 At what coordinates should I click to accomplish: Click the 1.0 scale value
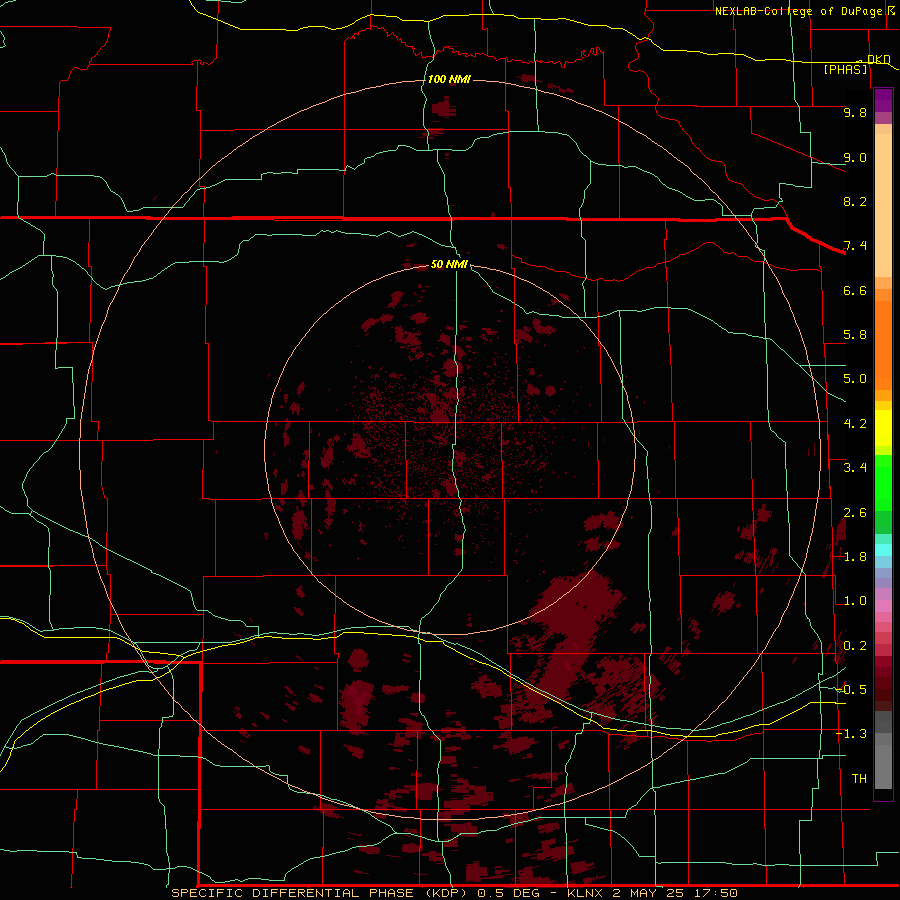pos(855,601)
